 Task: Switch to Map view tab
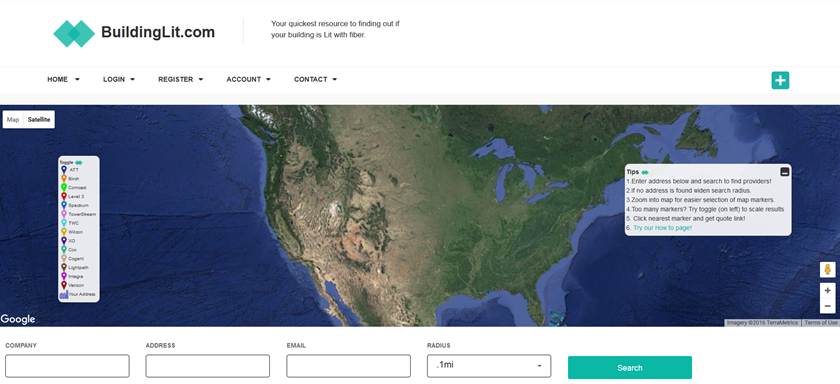pos(13,119)
